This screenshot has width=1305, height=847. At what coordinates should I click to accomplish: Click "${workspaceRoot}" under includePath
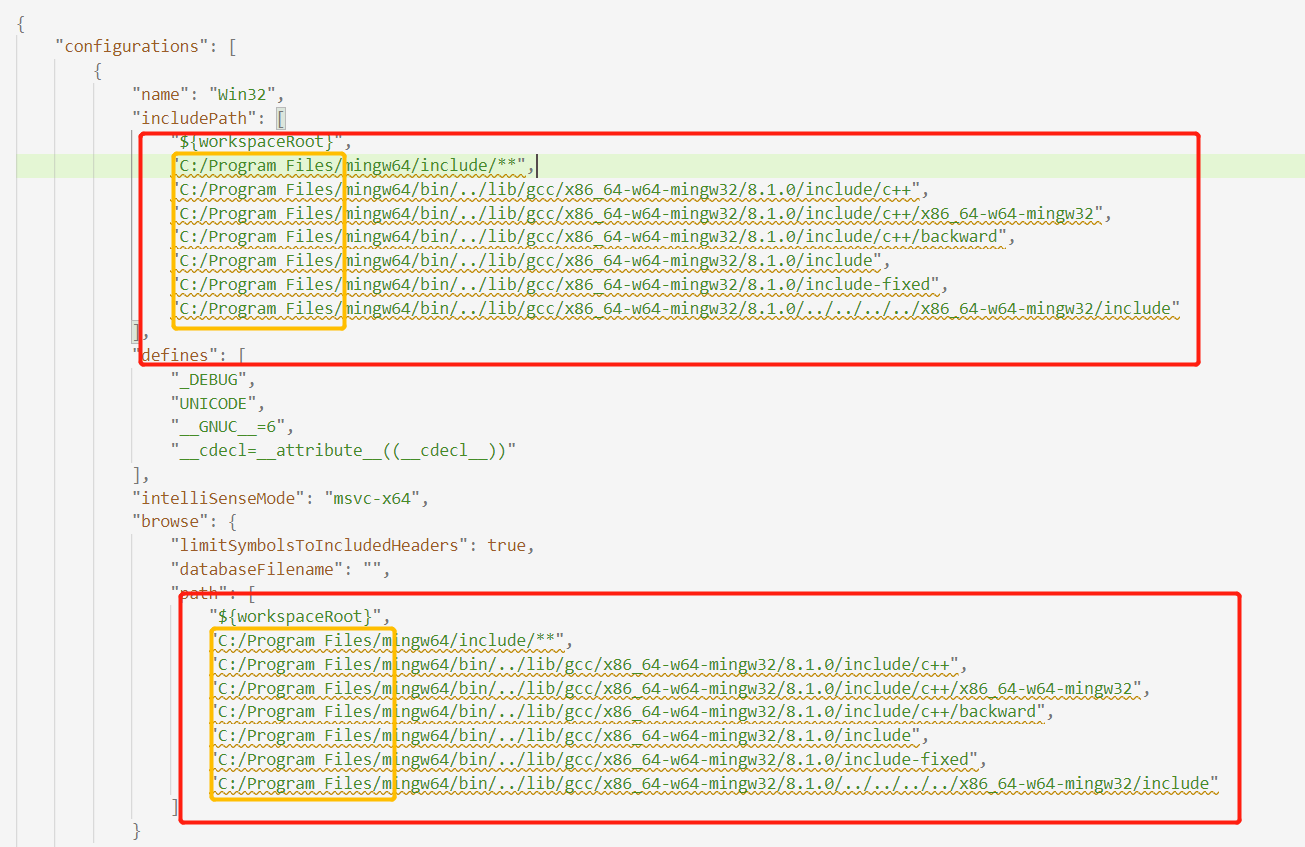pyautogui.click(x=256, y=141)
